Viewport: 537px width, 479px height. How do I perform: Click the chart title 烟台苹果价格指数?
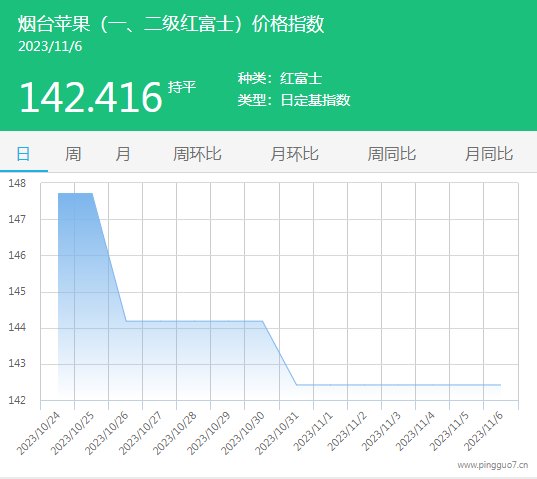pyautogui.click(x=171, y=24)
